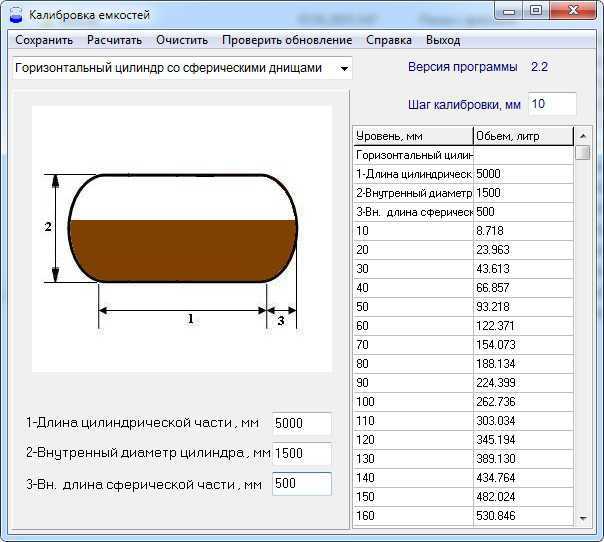Image resolution: width=604 pixels, height=542 pixels.
Task: Expand the tank shape dropdown arrow
Action: click(344, 69)
